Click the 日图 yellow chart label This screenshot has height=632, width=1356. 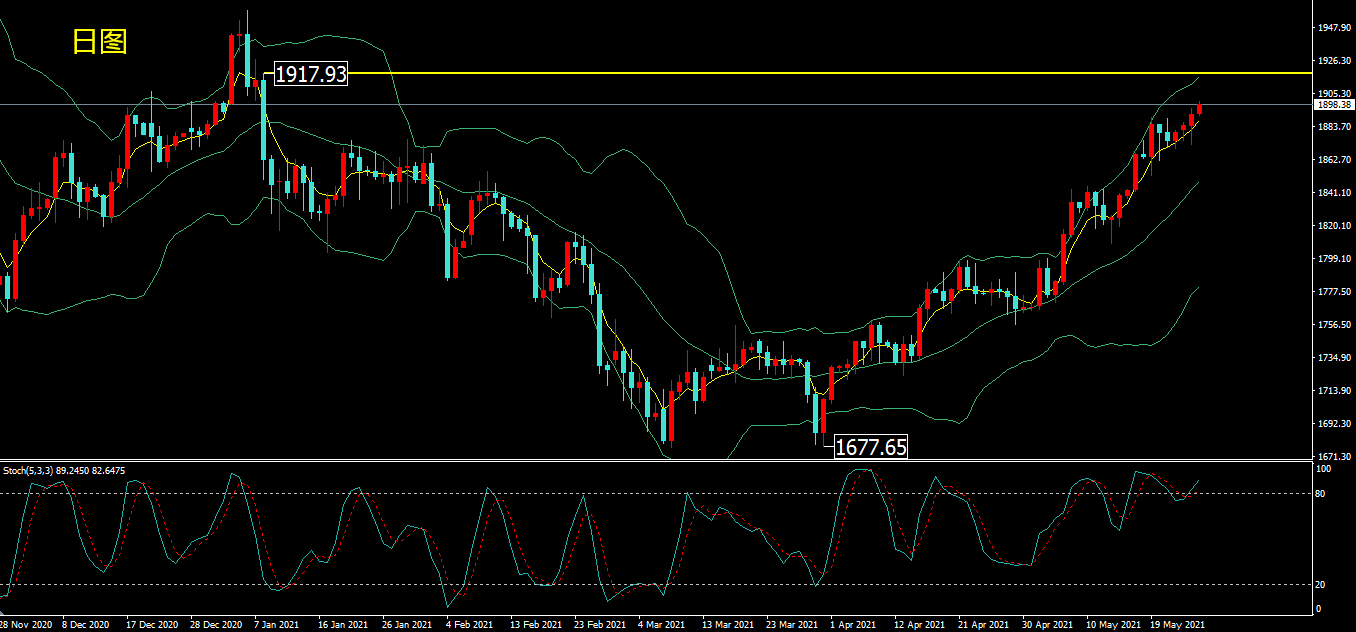pyautogui.click(x=100, y=41)
